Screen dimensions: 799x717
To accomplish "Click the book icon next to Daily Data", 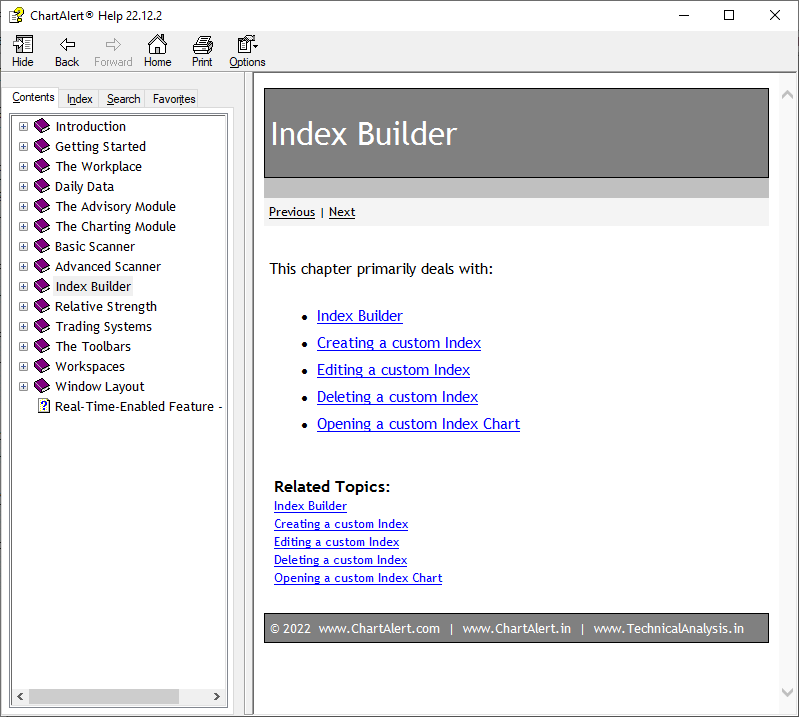I will point(41,186).
